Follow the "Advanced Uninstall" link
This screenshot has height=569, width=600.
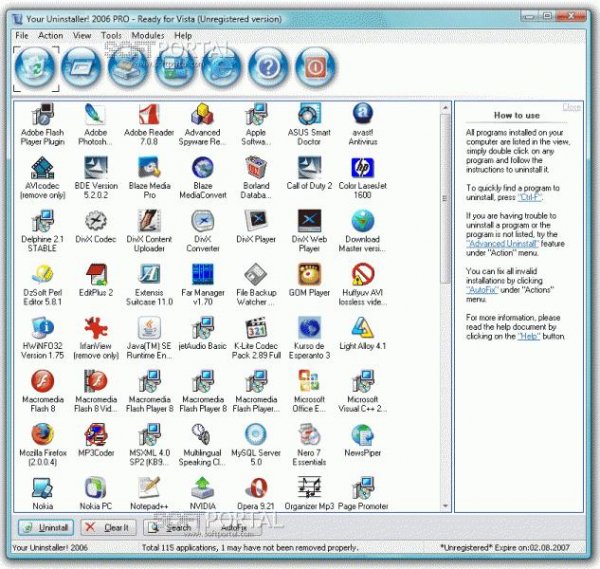(x=502, y=244)
